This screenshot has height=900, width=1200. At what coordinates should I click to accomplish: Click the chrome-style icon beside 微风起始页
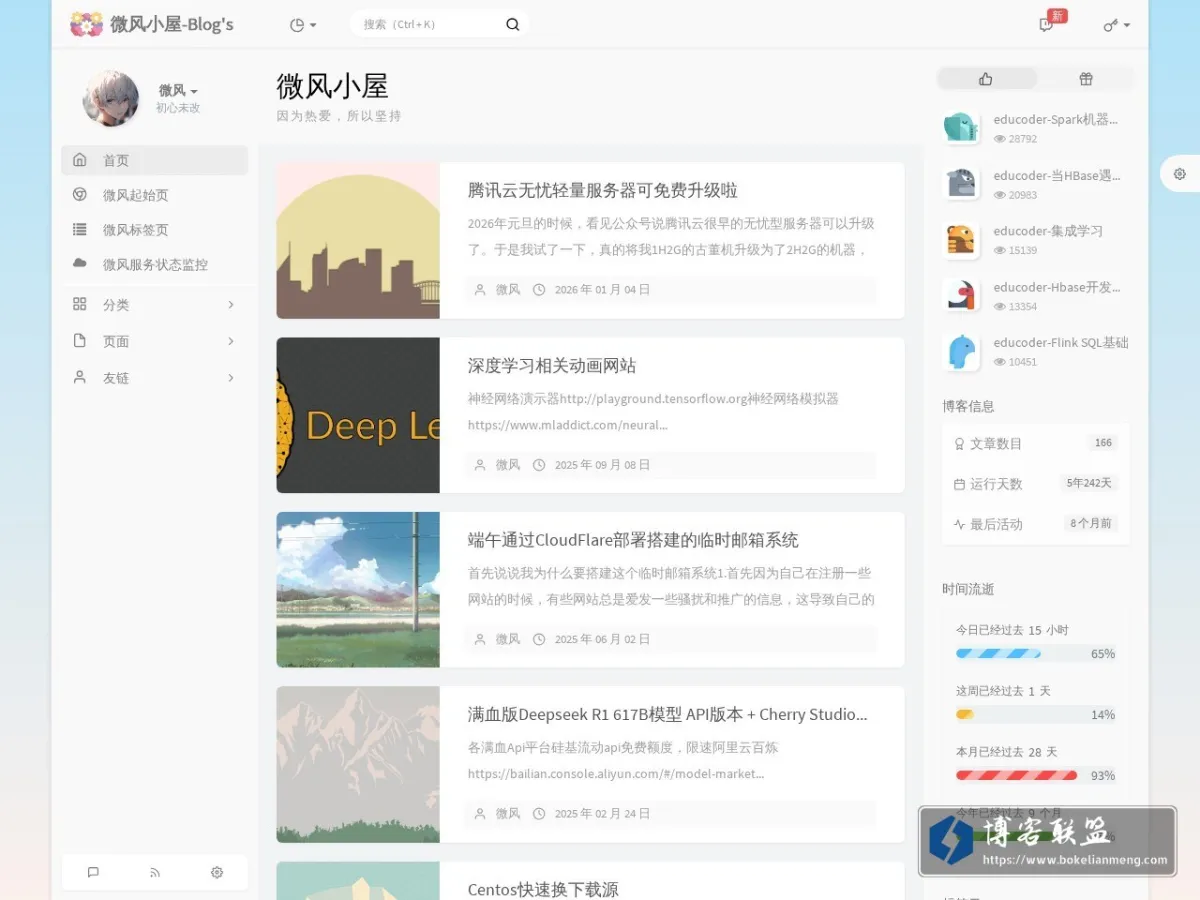click(x=80, y=195)
